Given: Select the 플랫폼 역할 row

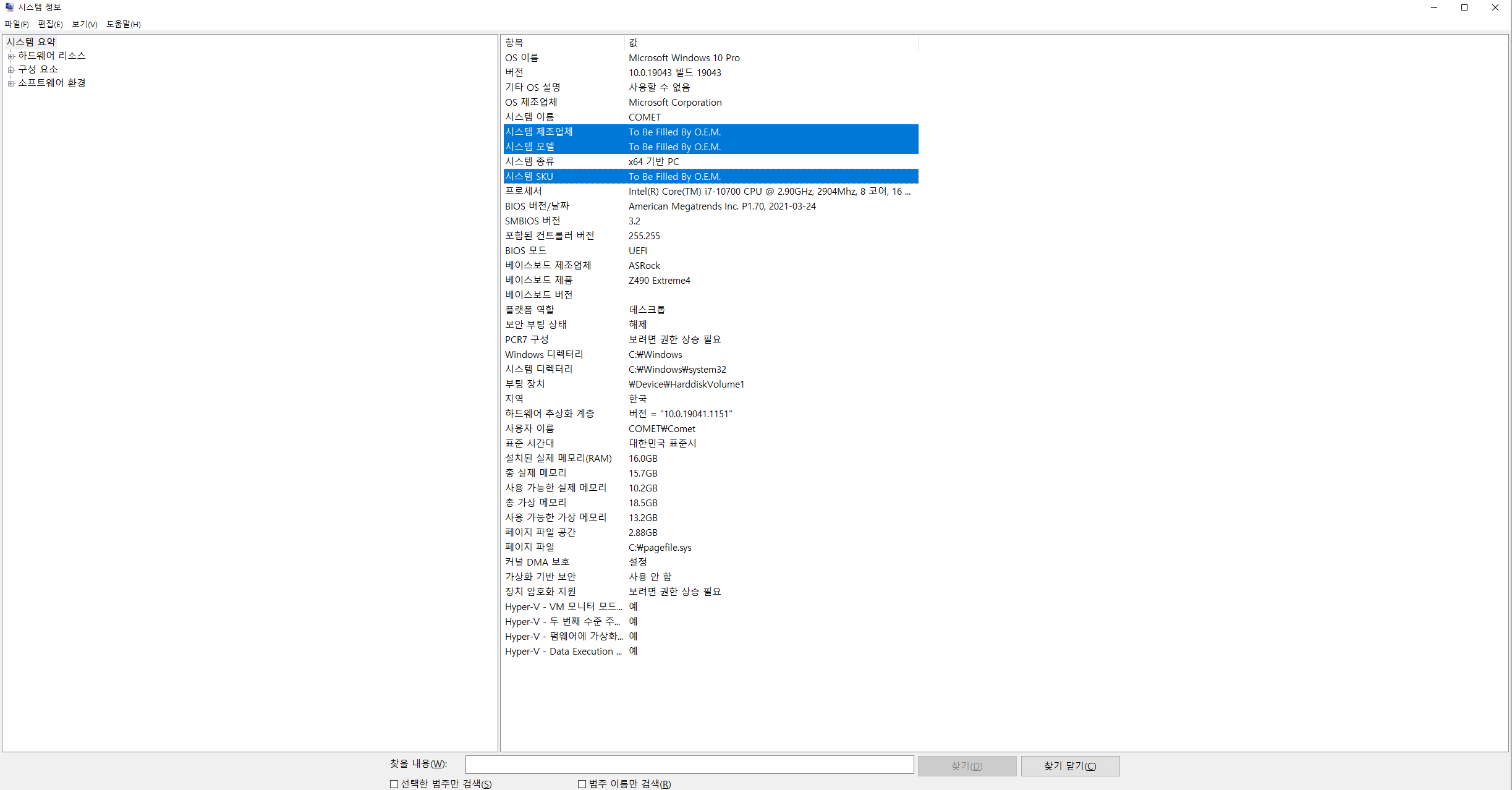Looking at the screenshot, I should [711, 310].
